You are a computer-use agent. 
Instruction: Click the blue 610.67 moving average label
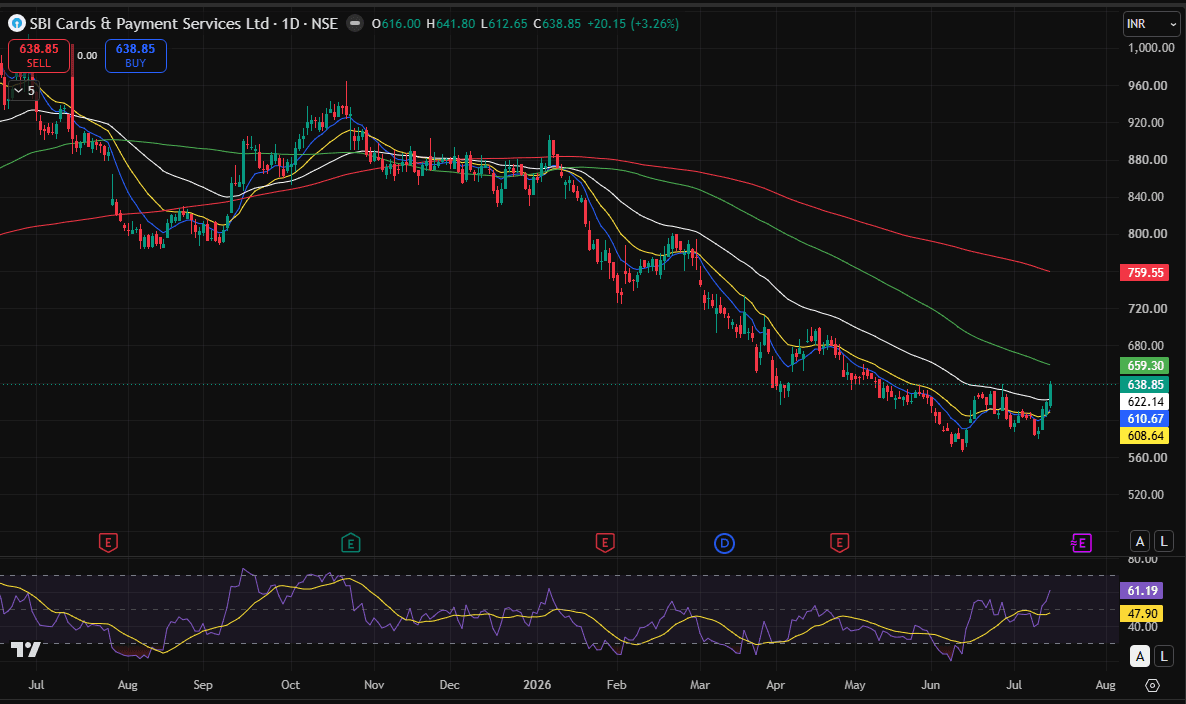tap(1144, 419)
